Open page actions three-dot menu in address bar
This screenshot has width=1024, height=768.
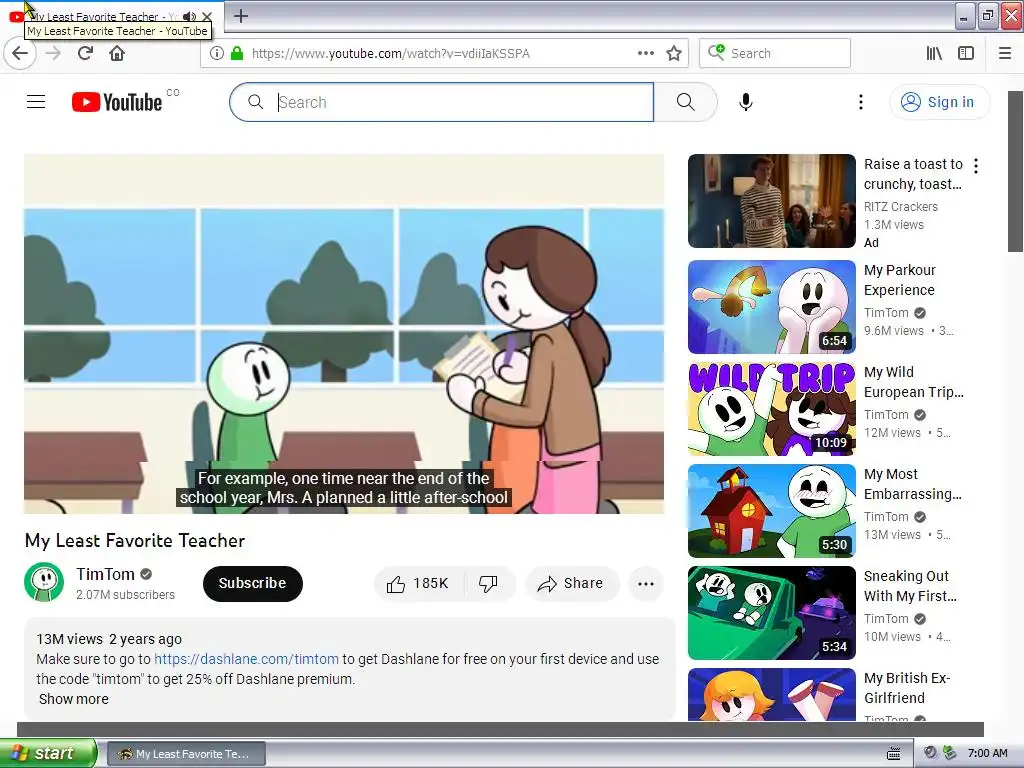[645, 53]
